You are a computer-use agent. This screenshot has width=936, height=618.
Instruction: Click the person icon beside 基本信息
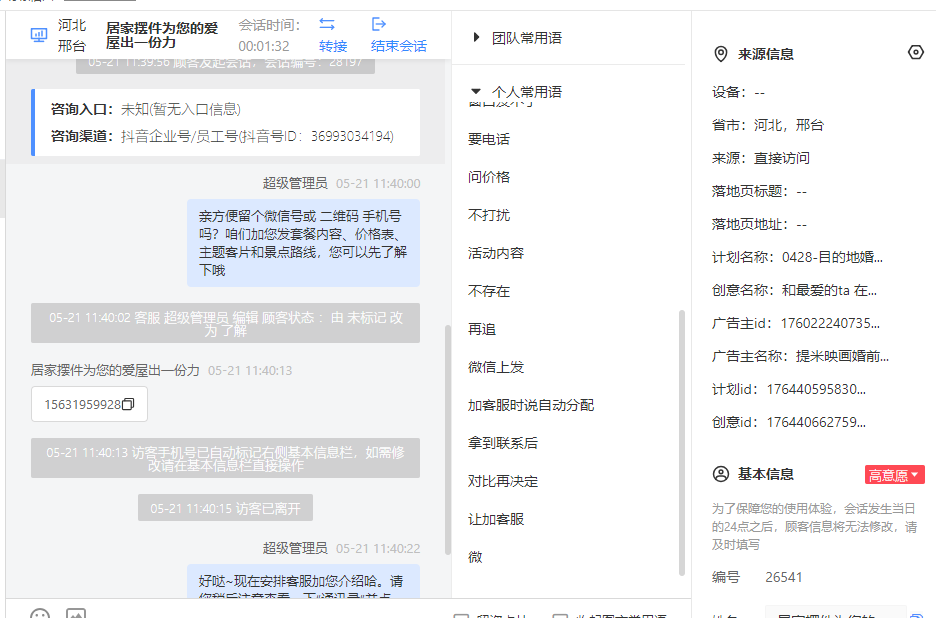click(x=721, y=474)
